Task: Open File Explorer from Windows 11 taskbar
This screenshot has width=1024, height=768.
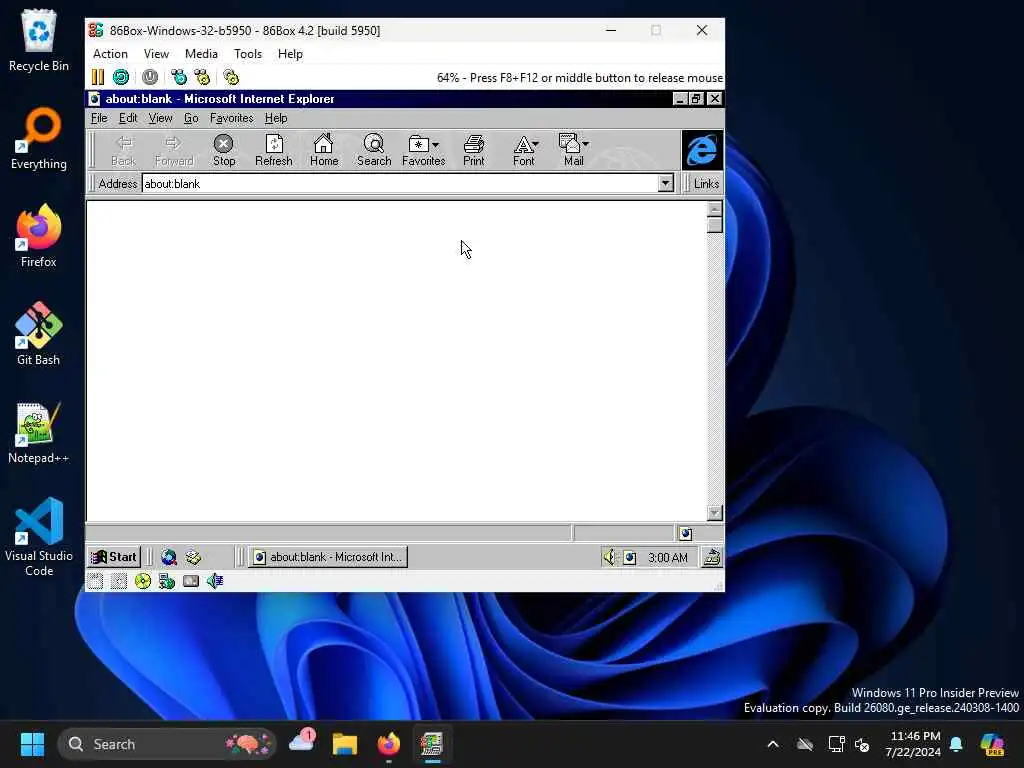Action: [345, 744]
